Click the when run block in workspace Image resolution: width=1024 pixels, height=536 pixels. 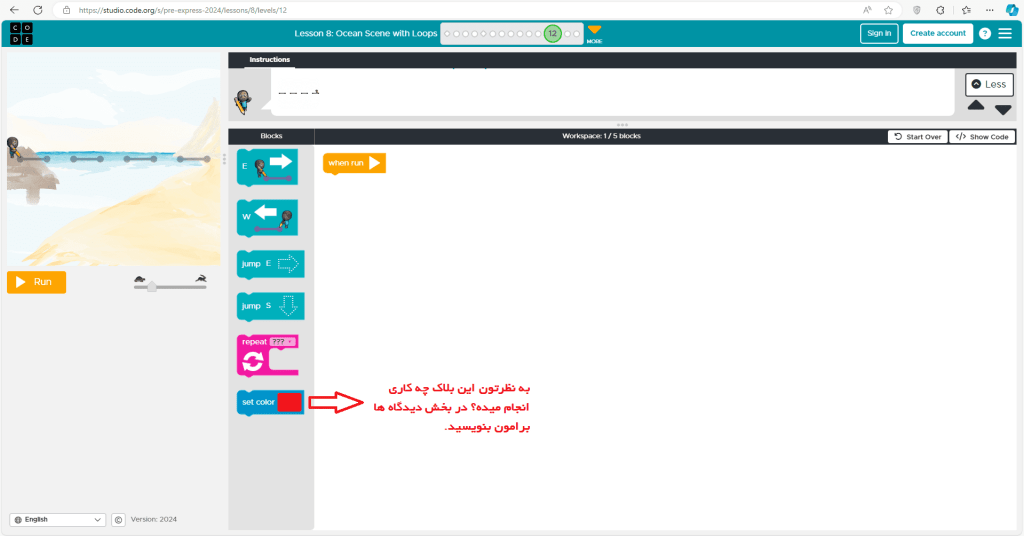(354, 163)
